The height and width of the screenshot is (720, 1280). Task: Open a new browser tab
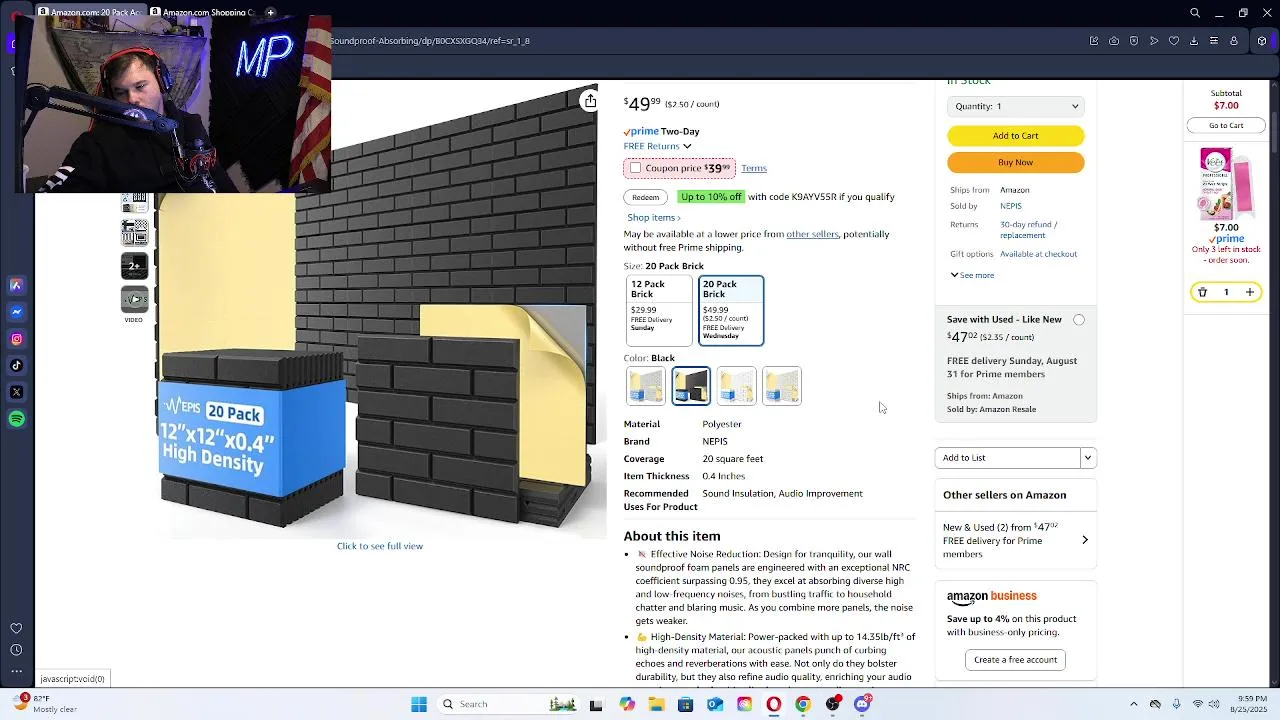point(270,12)
